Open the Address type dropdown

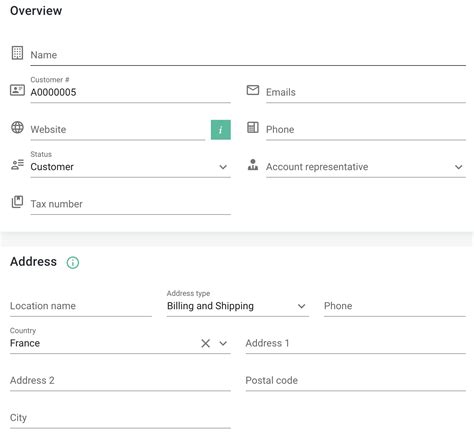tap(238, 306)
